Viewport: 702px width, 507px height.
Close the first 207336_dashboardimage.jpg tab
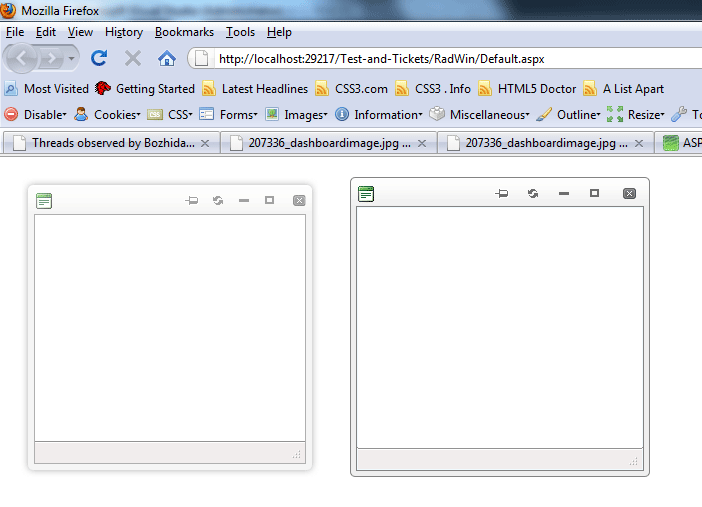point(422,143)
